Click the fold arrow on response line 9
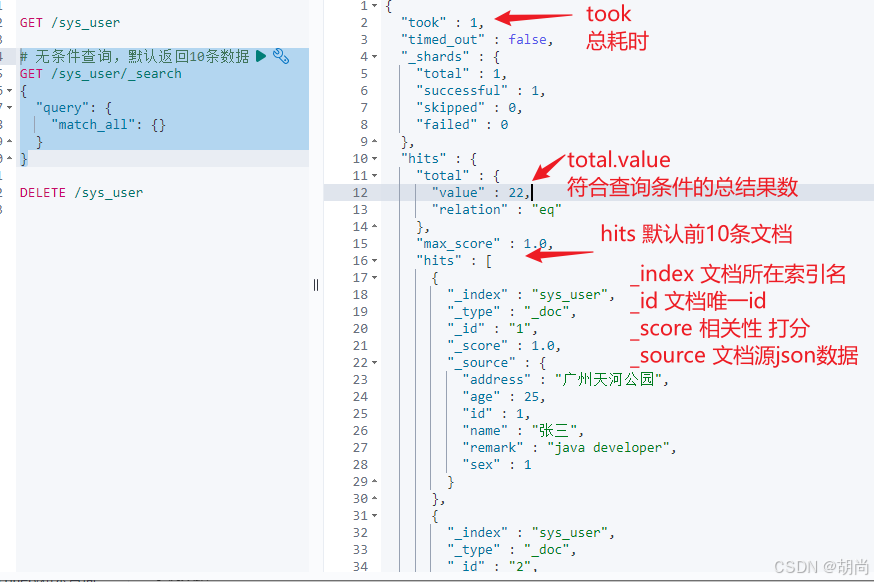 point(375,142)
